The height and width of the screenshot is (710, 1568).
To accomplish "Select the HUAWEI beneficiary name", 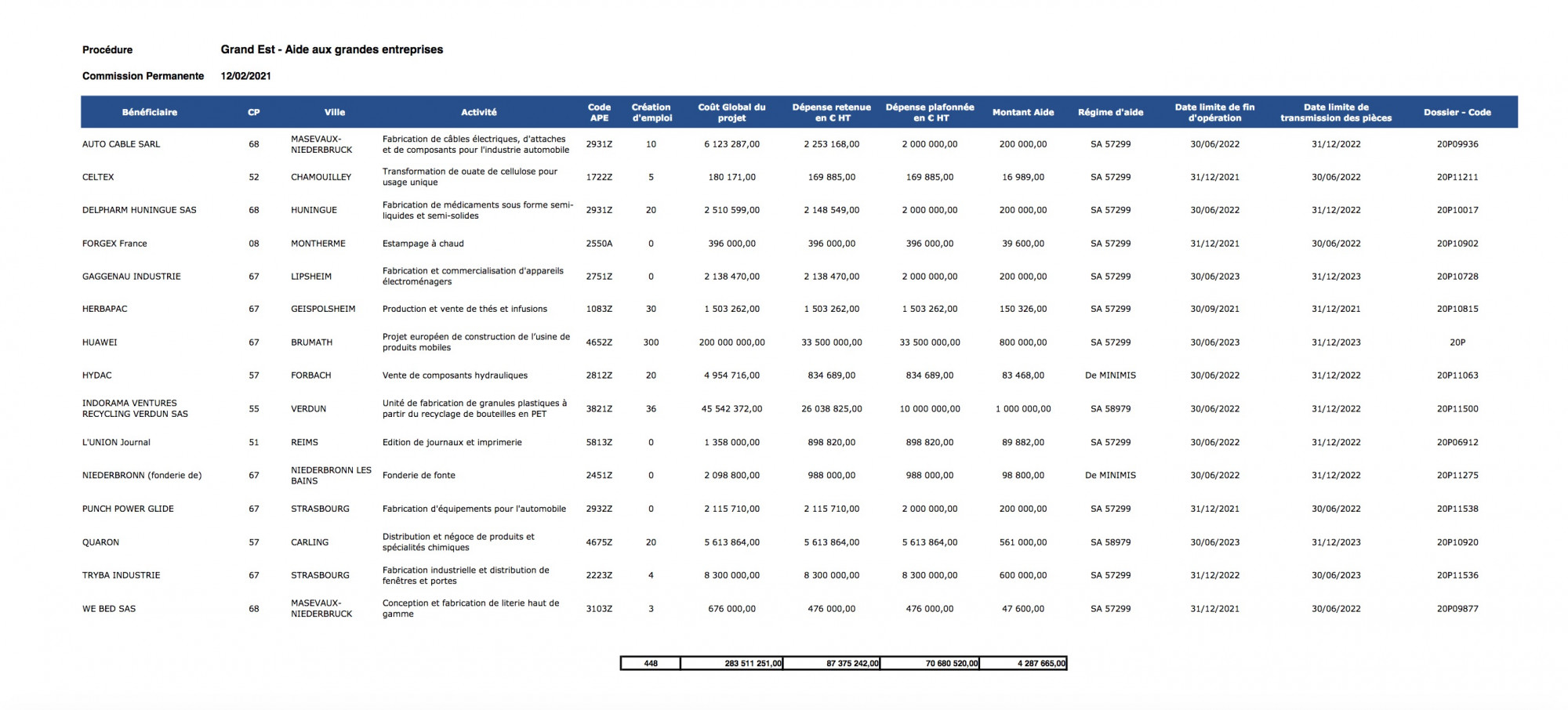I will coord(100,342).
